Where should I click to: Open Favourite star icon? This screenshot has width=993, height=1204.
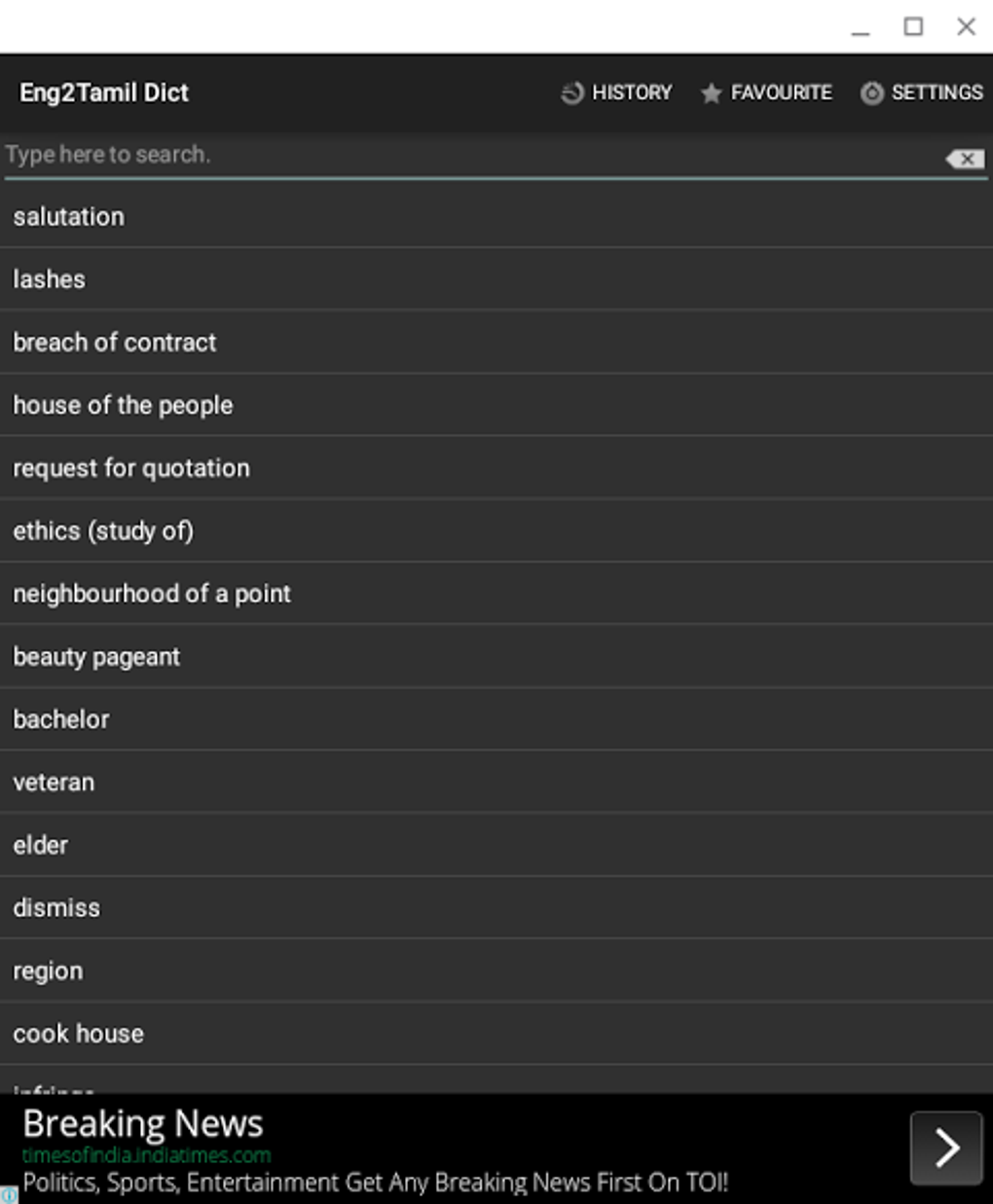pos(712,93)
